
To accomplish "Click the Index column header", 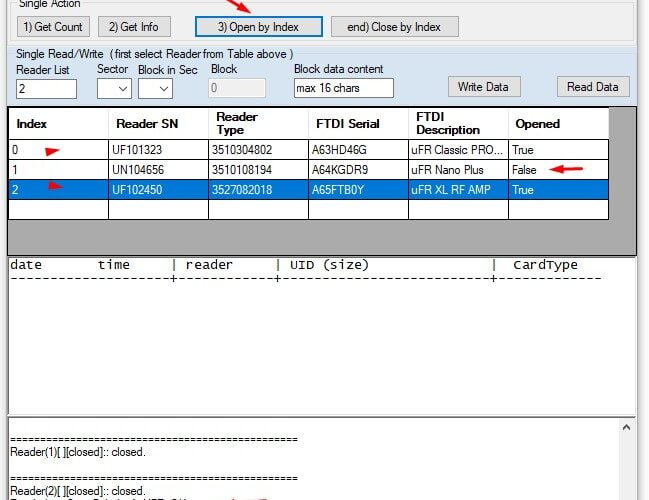I will (x=58, y=123).
